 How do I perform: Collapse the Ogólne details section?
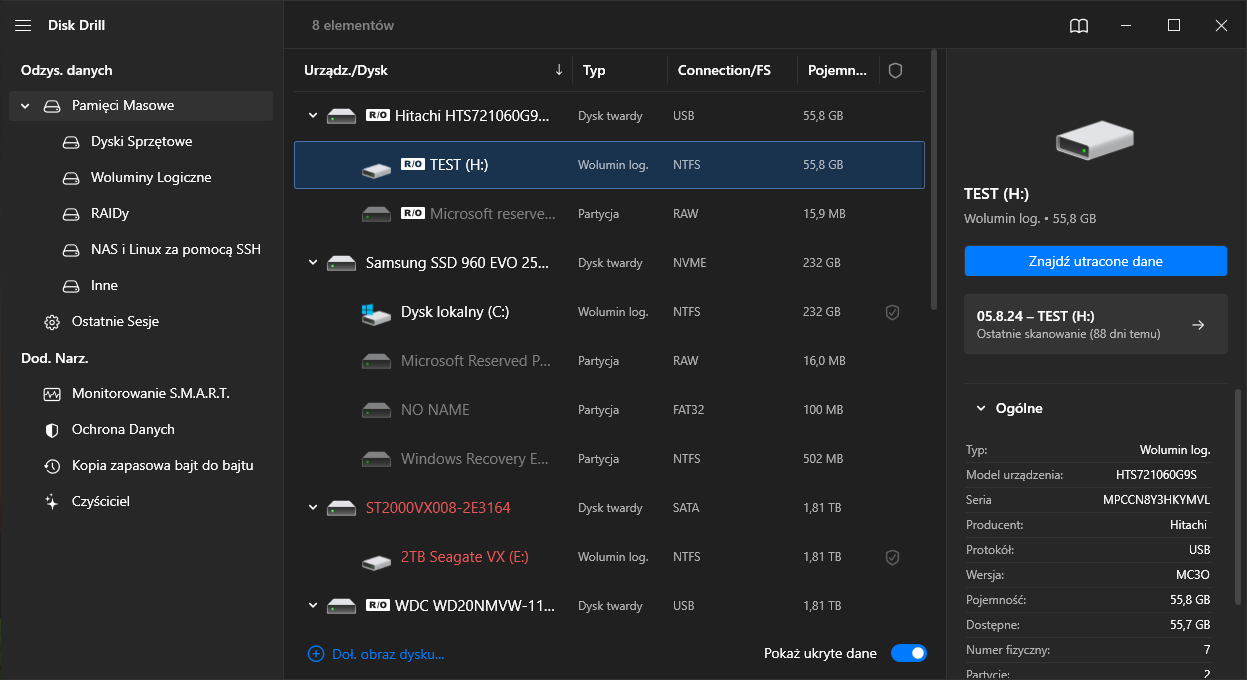982,408
